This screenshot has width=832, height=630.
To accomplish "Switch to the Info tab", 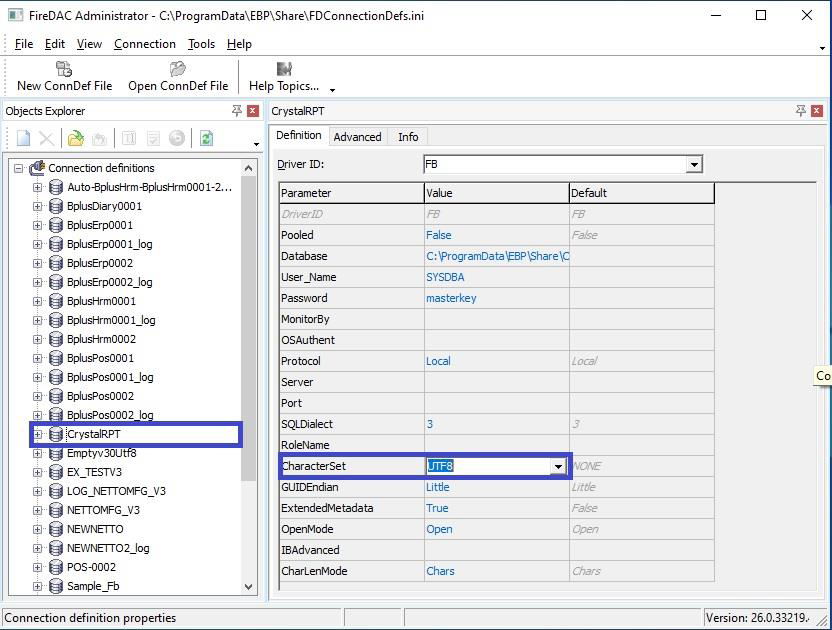I will tap(408, 137).
